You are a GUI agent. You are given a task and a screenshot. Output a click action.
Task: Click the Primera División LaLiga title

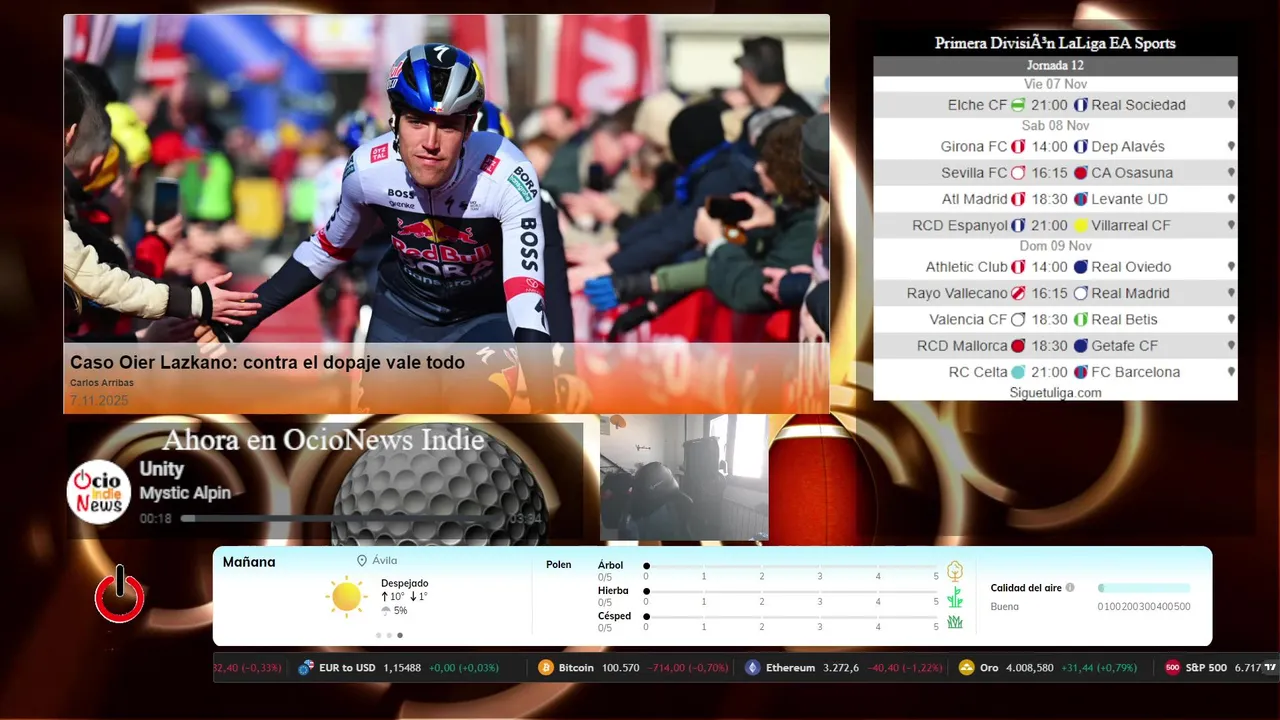pyautogui.click(x=1055, y=43)
